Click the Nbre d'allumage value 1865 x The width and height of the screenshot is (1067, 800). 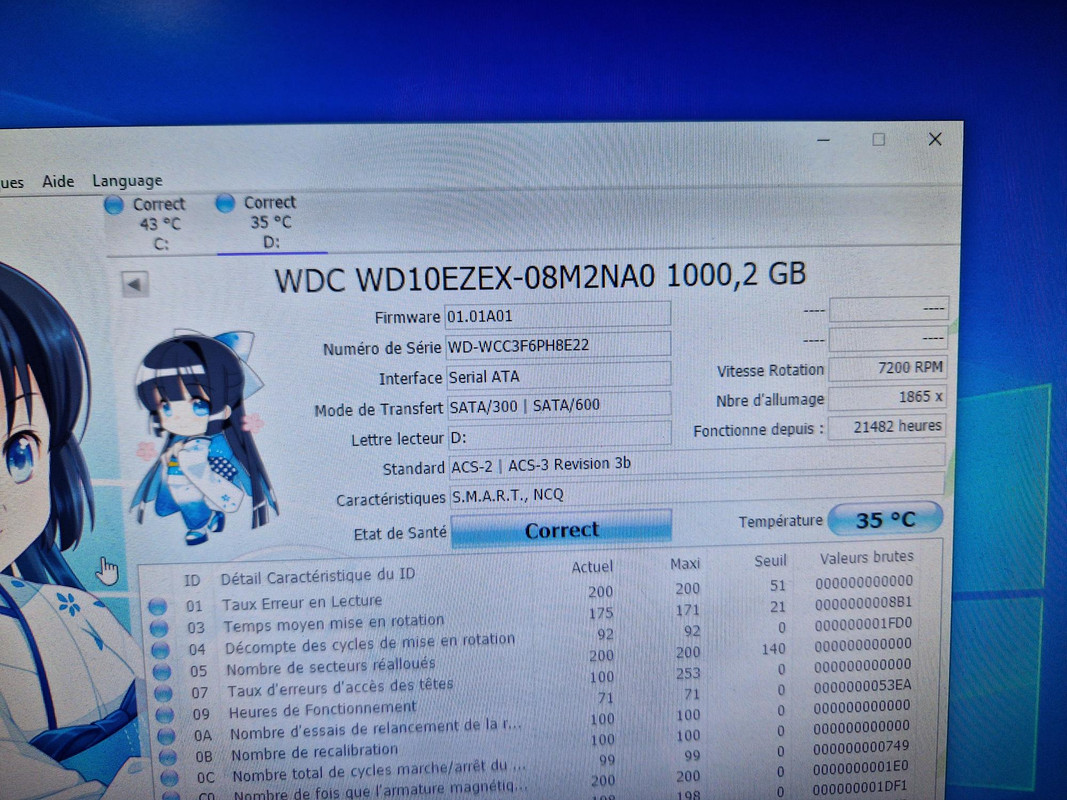(887, 397)
